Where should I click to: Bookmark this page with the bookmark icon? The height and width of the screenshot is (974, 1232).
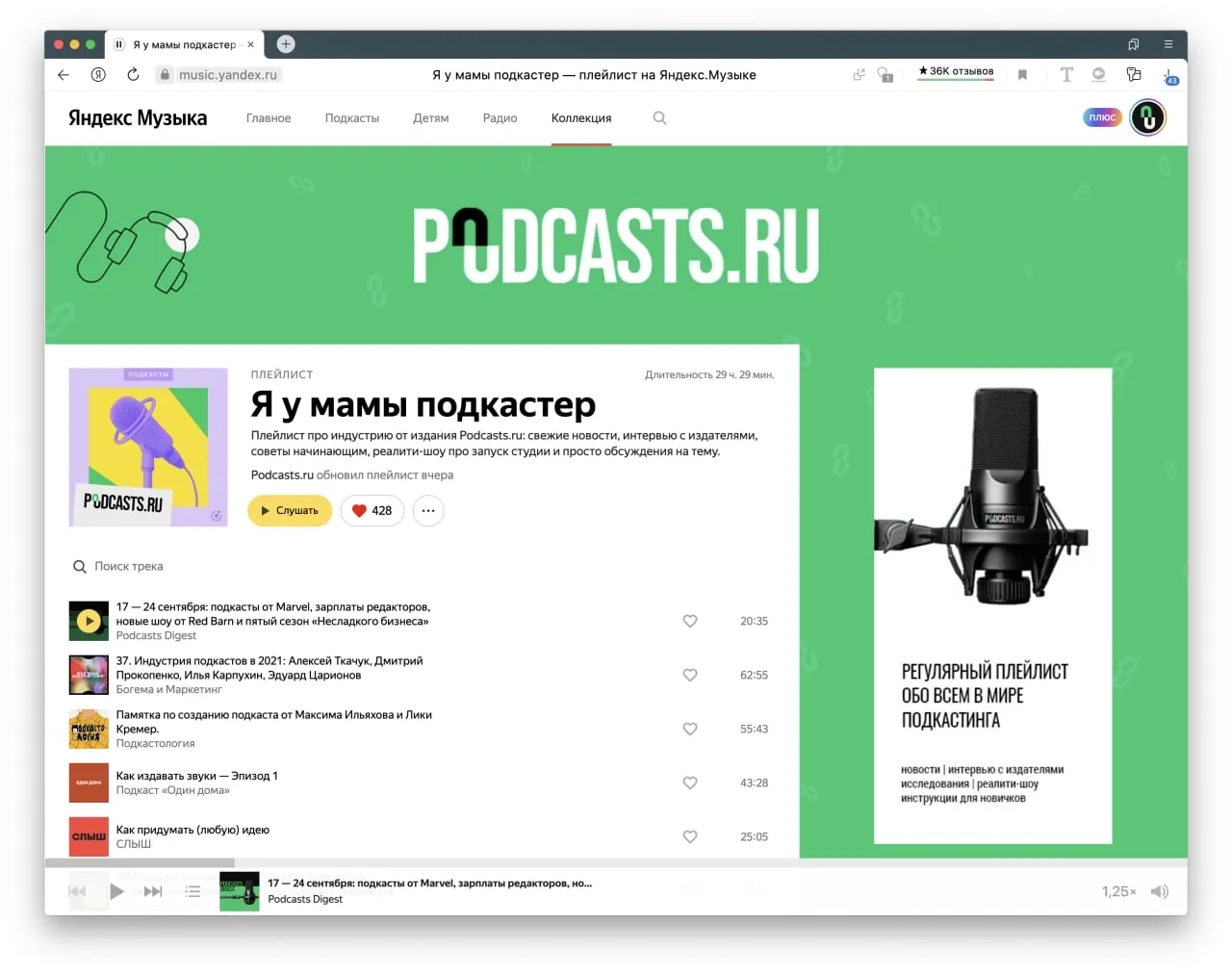pyautogui.click(x=1022, y=75)
